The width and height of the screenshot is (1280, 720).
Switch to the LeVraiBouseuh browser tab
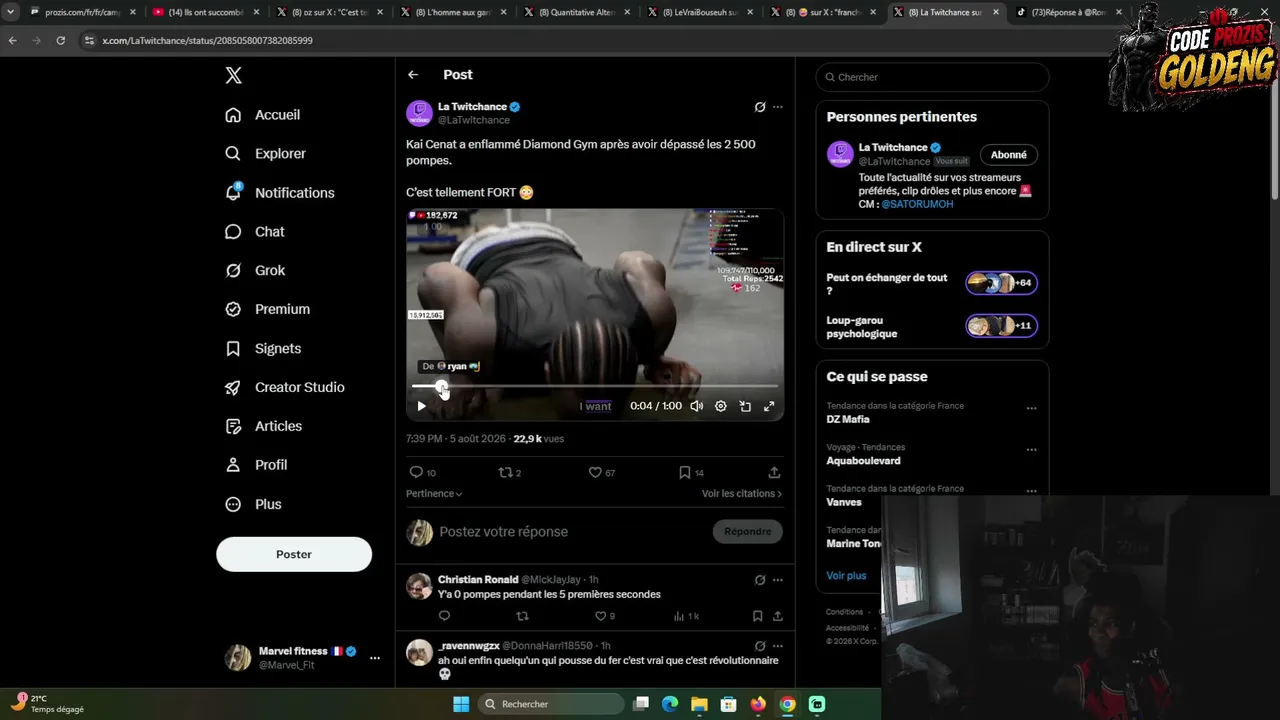[702, 12]
